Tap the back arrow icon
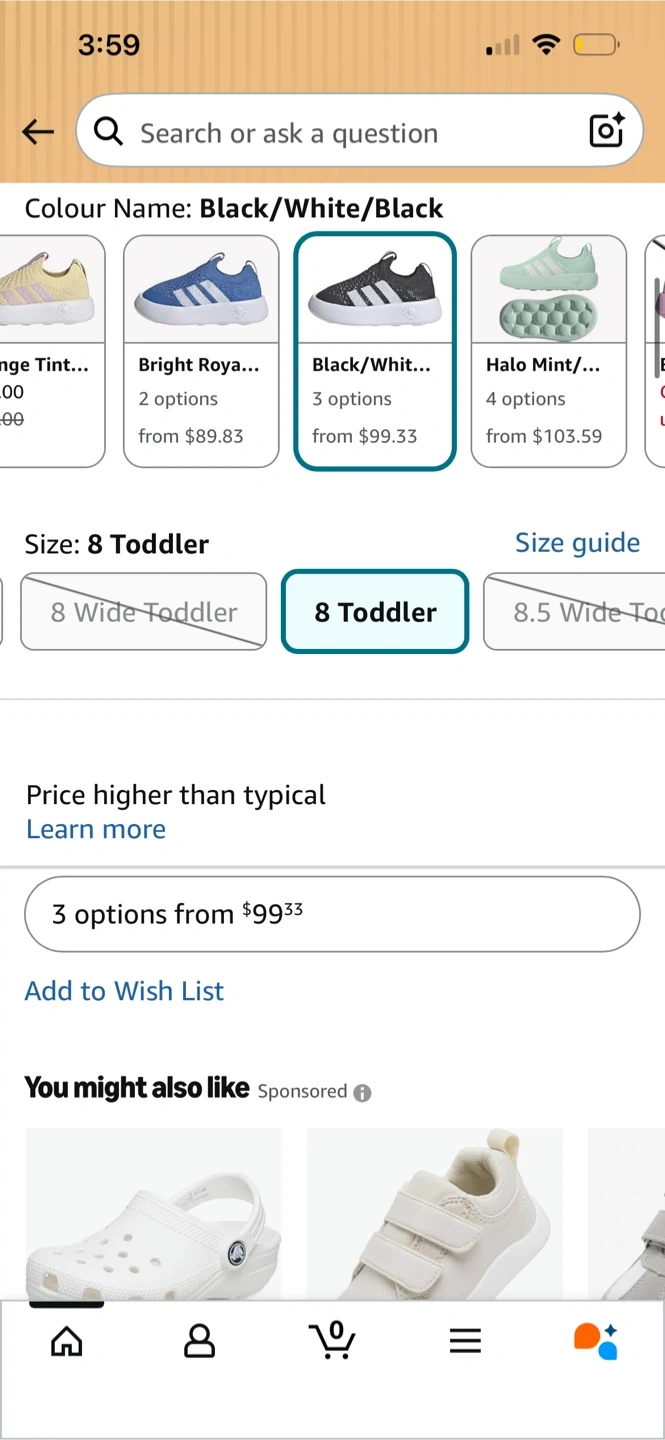The height and width of the screenshot is (1440, 665). coord(38,132)
